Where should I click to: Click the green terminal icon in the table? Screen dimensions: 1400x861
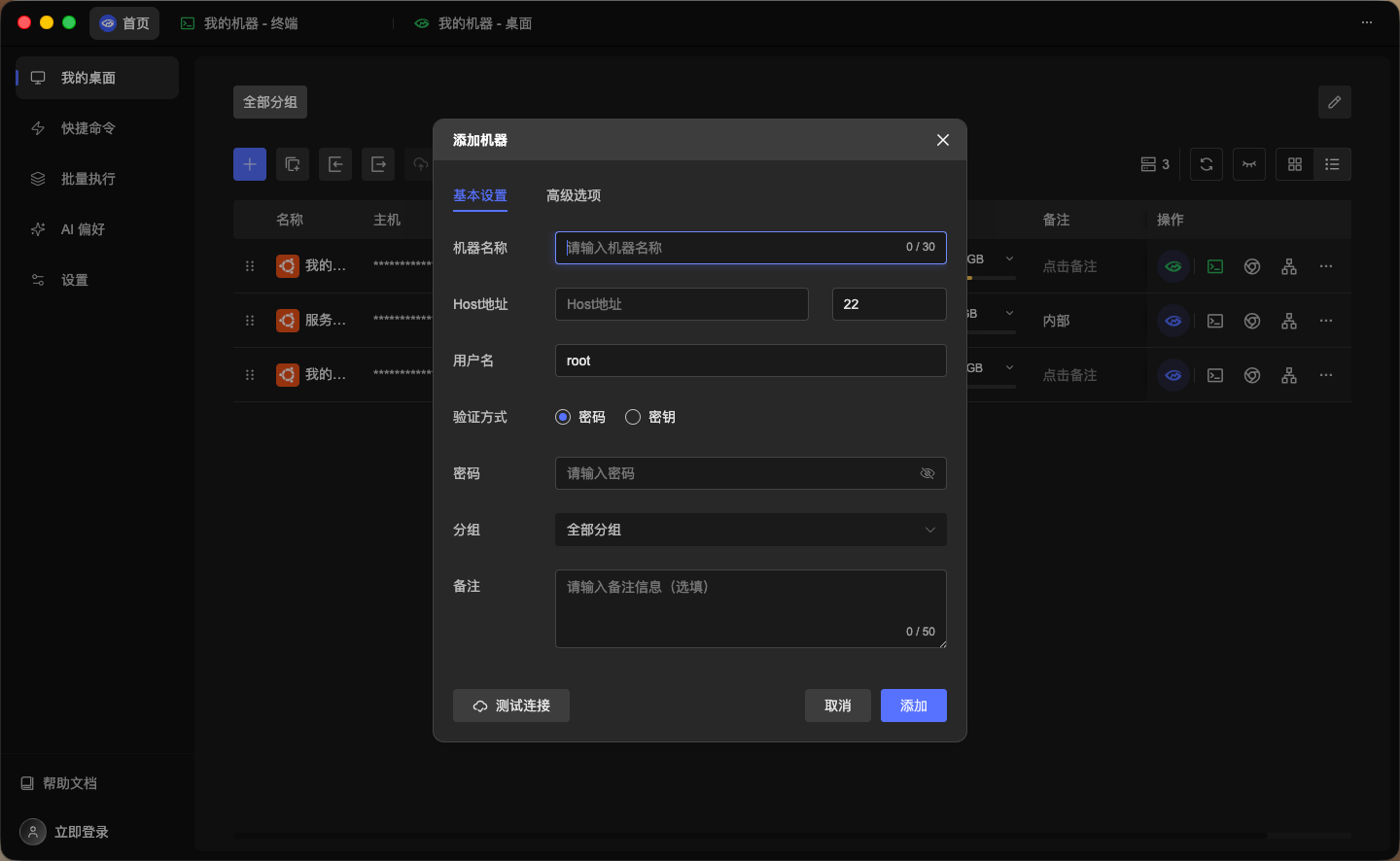[1215, 266]
